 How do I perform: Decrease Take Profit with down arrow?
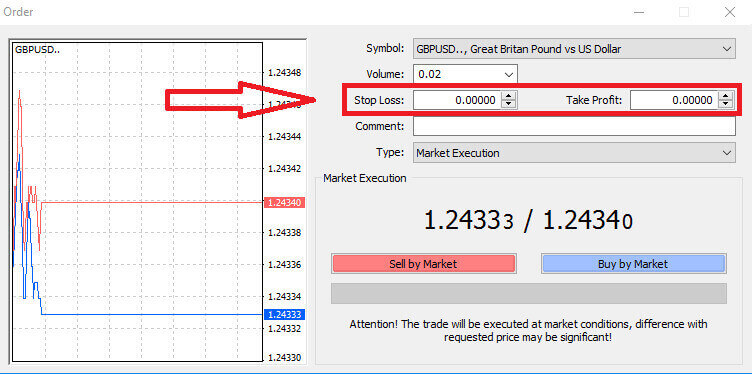pos(726,105)
